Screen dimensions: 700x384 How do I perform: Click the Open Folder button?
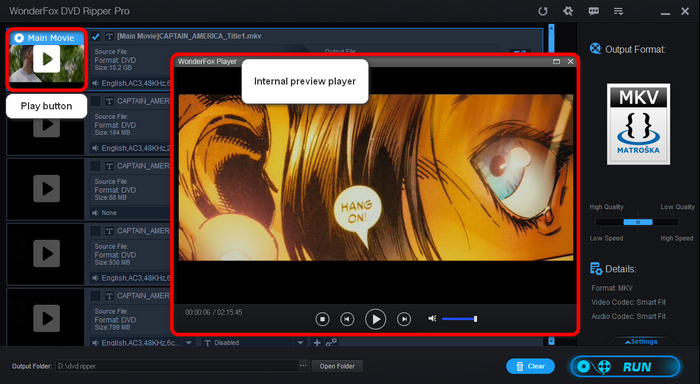click(x=337, y=366)
